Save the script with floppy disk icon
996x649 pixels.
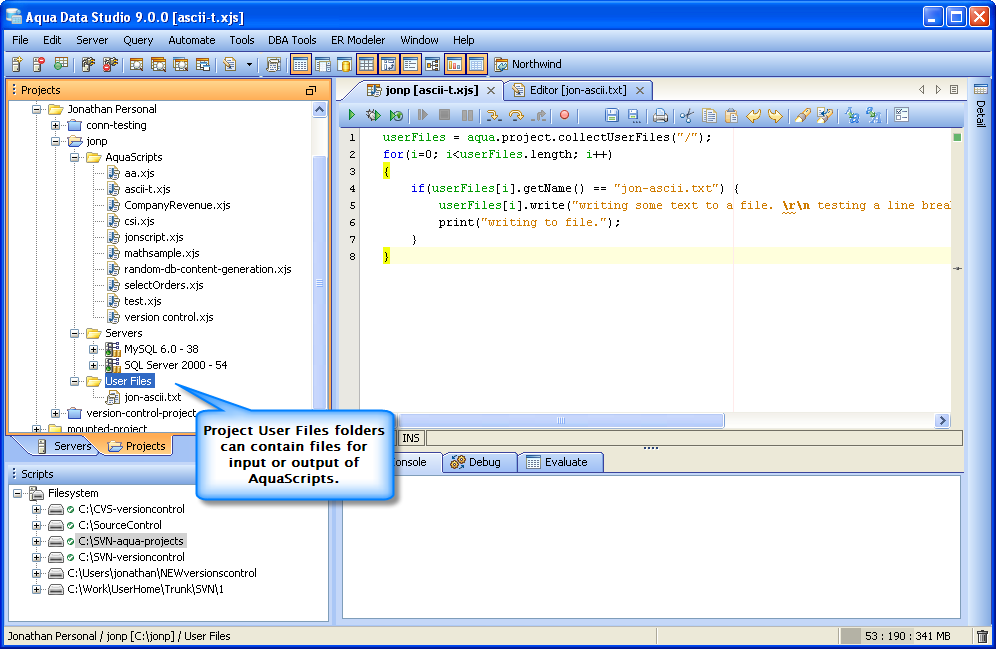(x=611, y=115)
